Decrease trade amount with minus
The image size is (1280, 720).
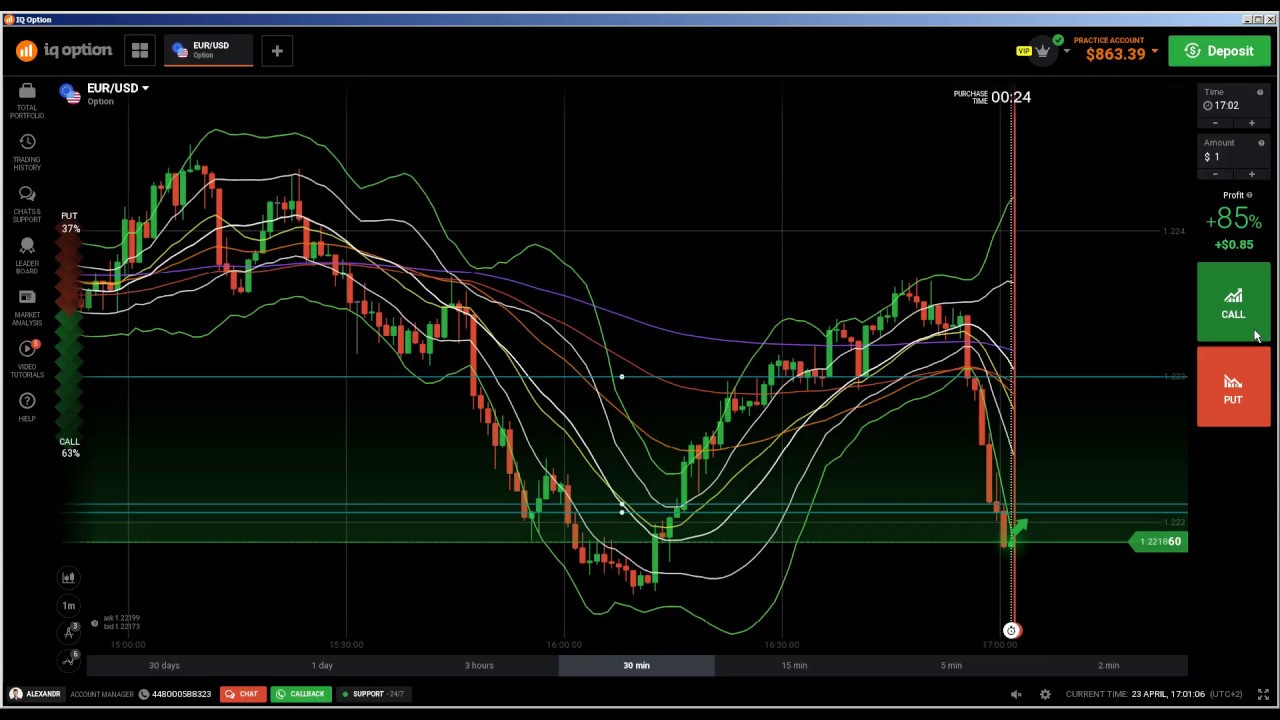[x=1215, y=174]
